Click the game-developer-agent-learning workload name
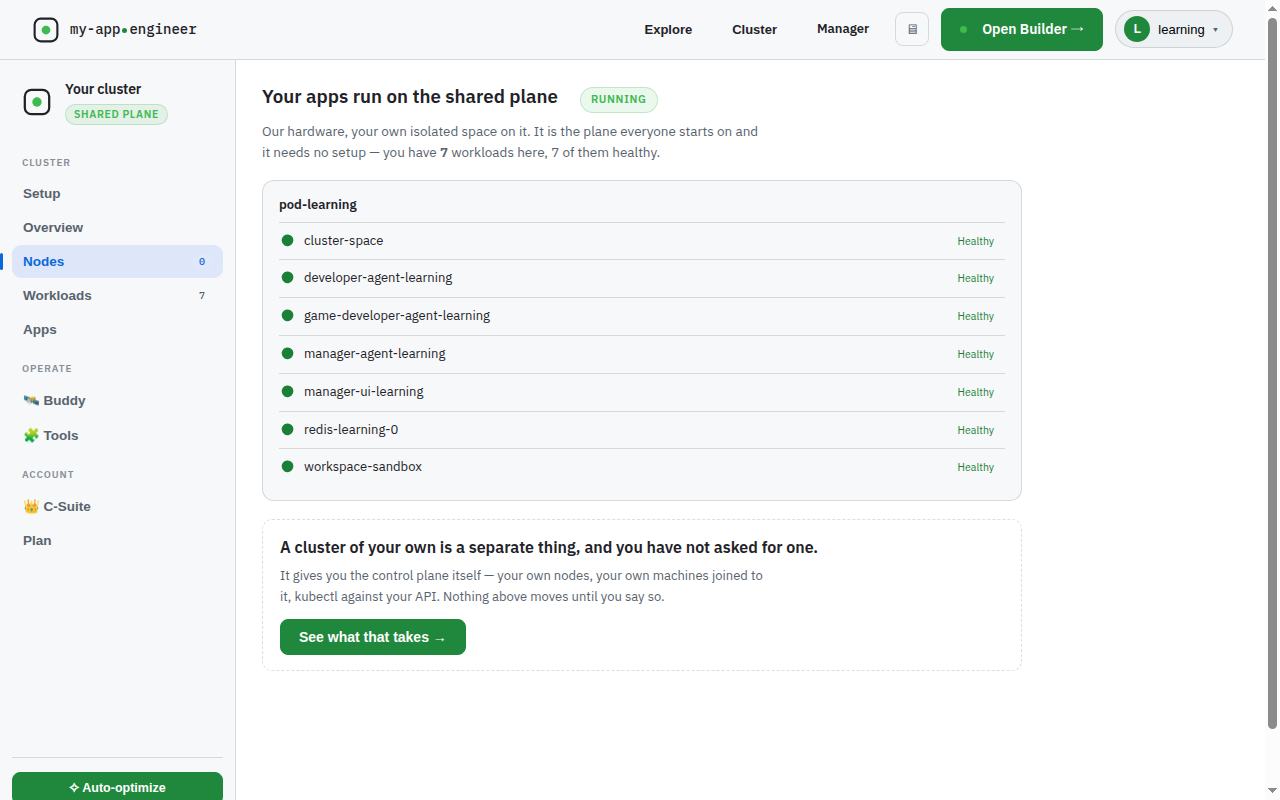The height and width of the screenshot is (800, 1280). coord(397,315)
